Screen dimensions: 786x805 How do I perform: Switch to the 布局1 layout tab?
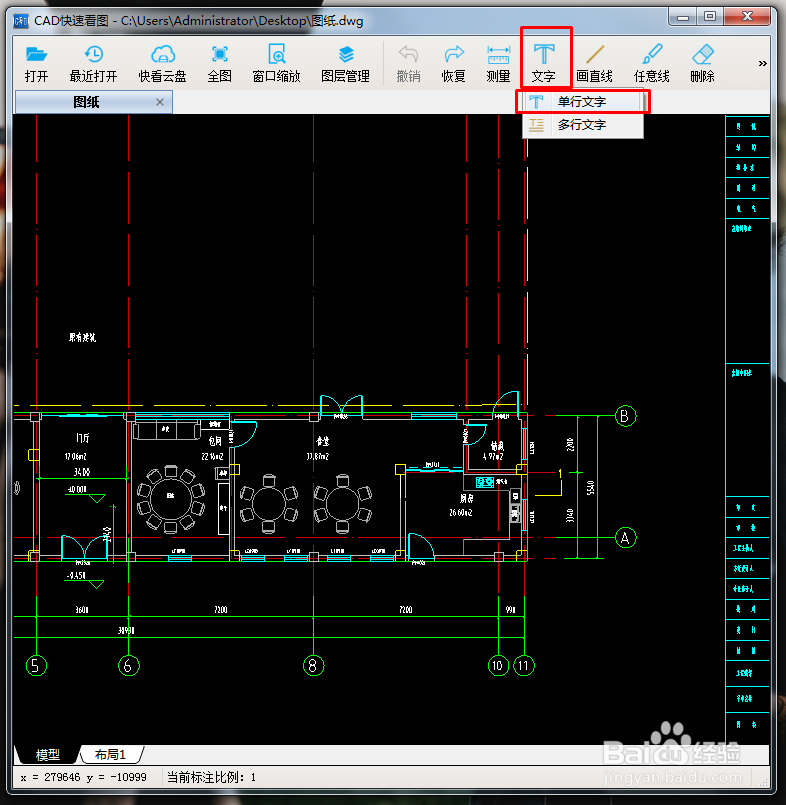110,754
